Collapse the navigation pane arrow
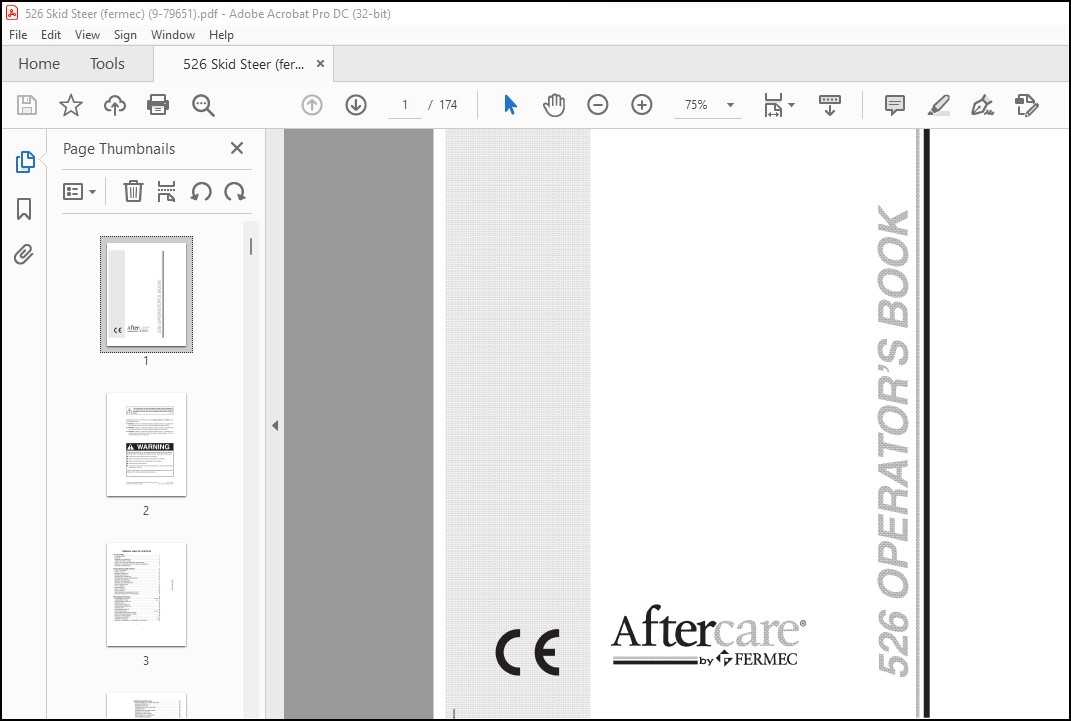 pos(275,425)
